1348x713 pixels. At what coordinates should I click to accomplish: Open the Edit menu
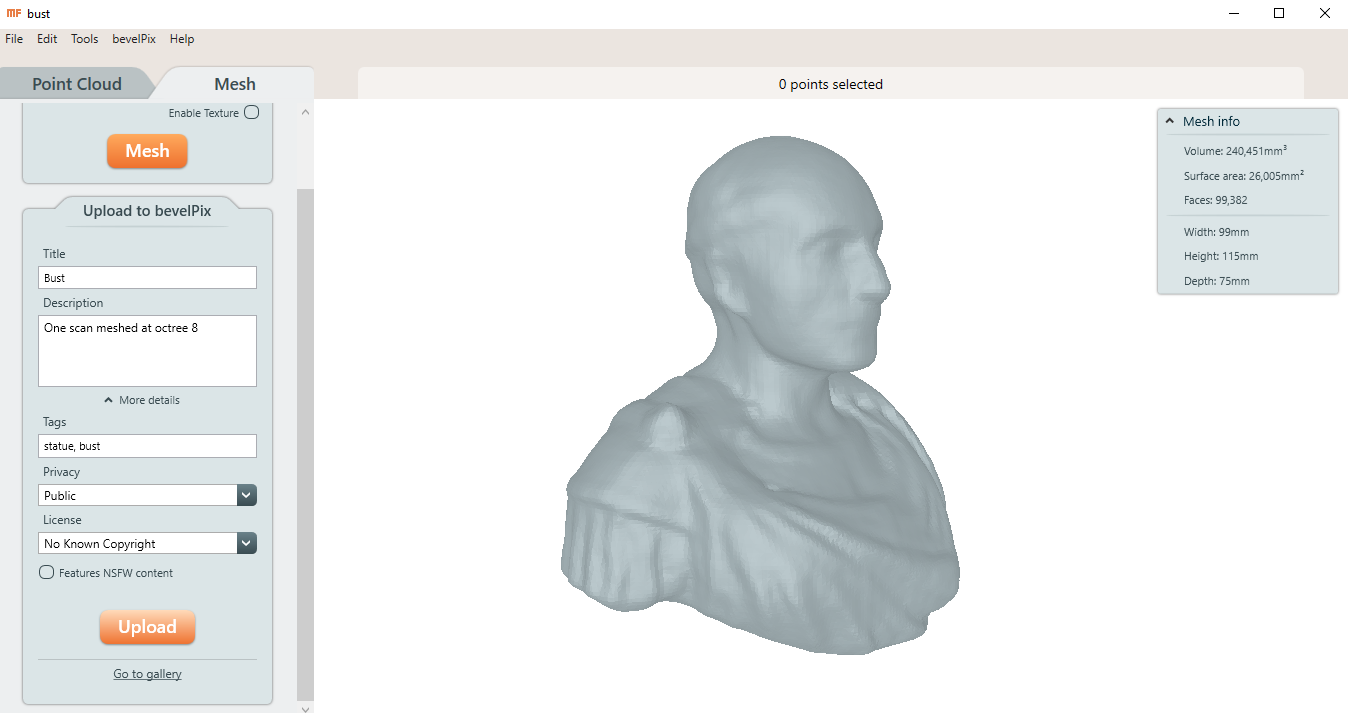(x=47, y=39)
